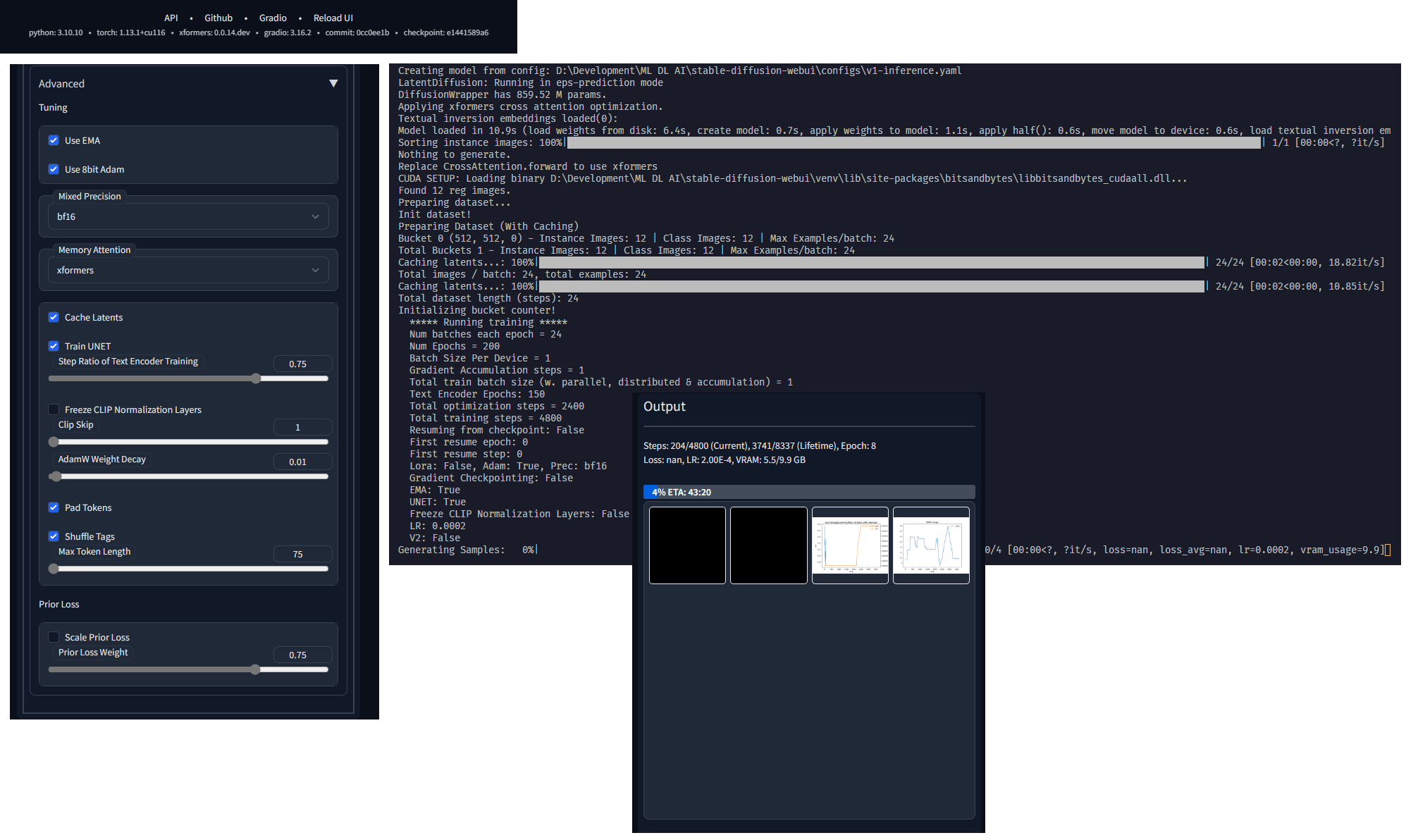Click the Gradio link
1406x840 pixels.
pyautogui.click(x=273, y=18)
